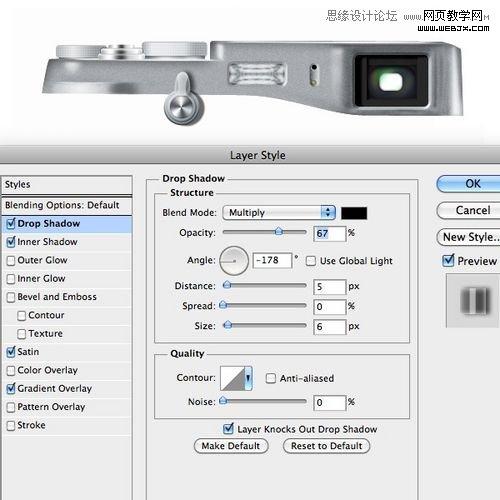Click the Size value field
The image size is (500, 500).
(x=329, y=327)
